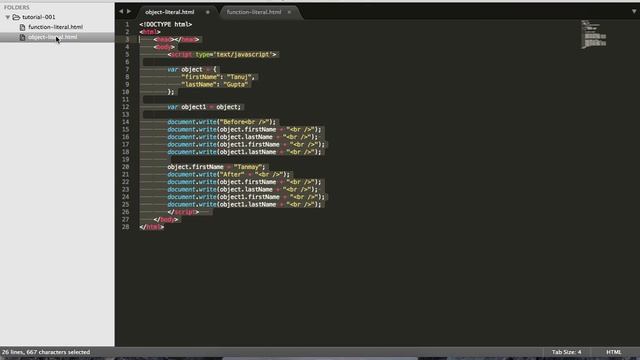This screenshot has width=640, height=360.
Task: Click line number 7 in gutter
Action: 127,69
